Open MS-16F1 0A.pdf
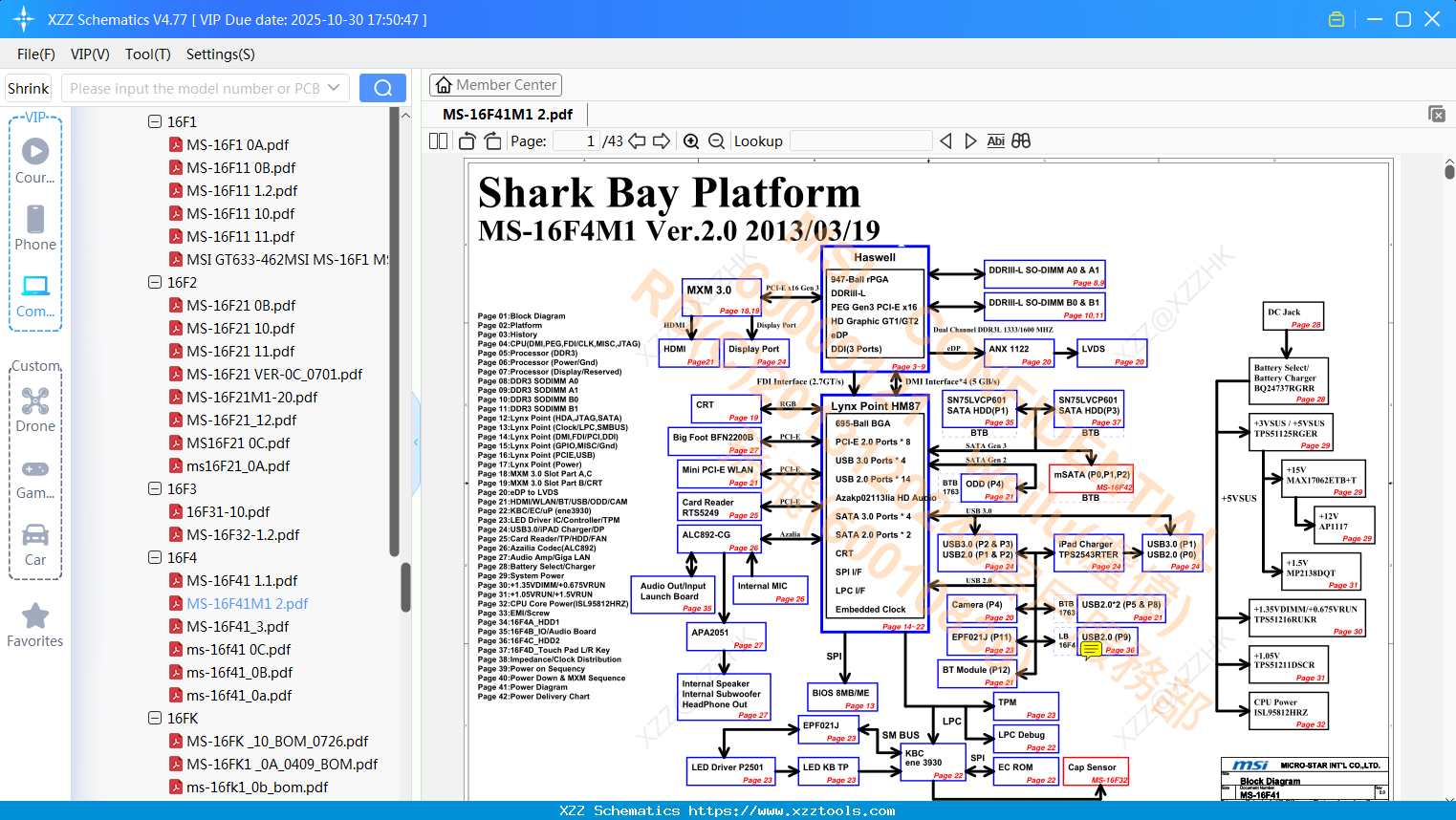Image resolution: width=1456 pixels, height=820 pixels. click(x=237, y=144)
